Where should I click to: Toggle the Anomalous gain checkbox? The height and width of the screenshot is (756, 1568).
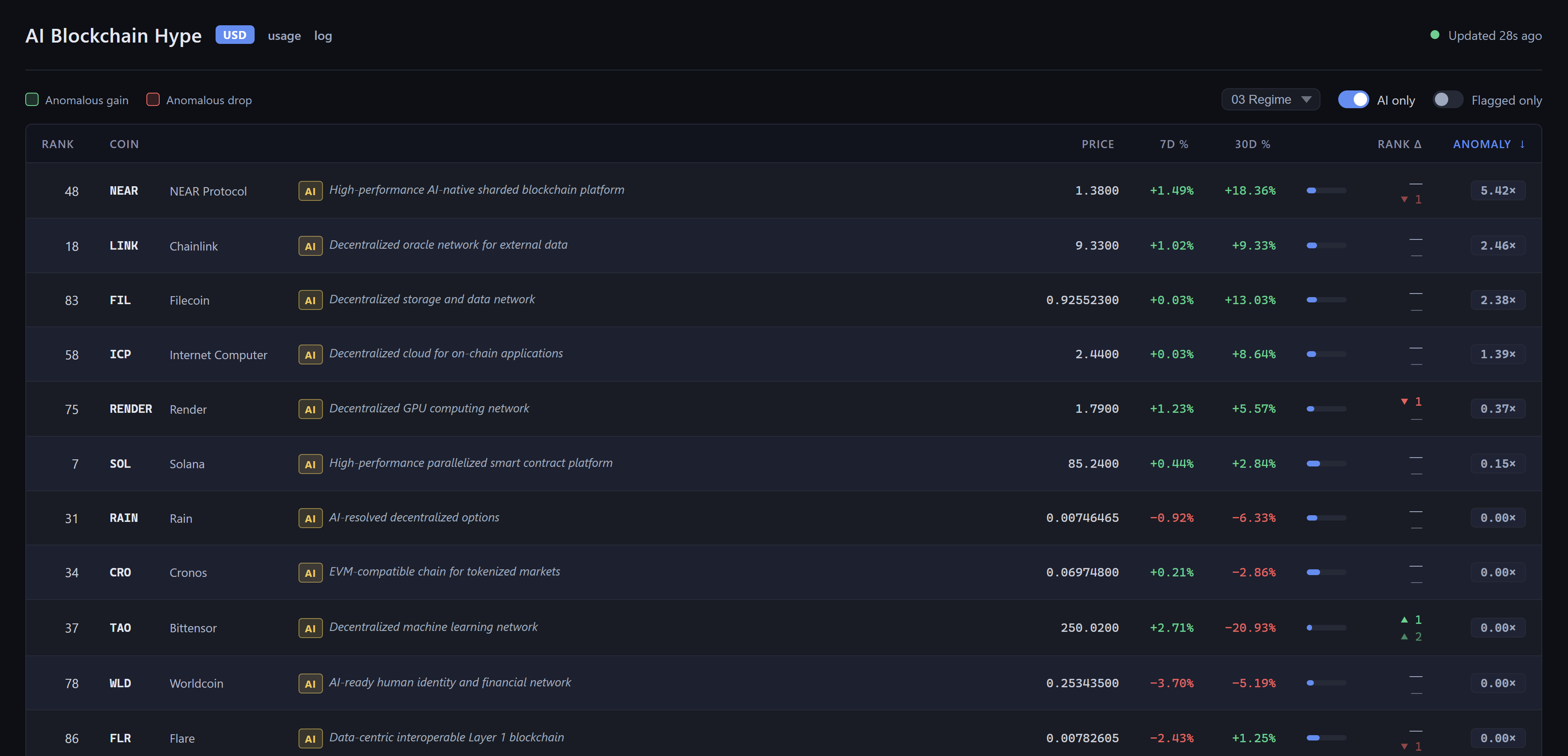pyautogui.click(x=32, y=99)
